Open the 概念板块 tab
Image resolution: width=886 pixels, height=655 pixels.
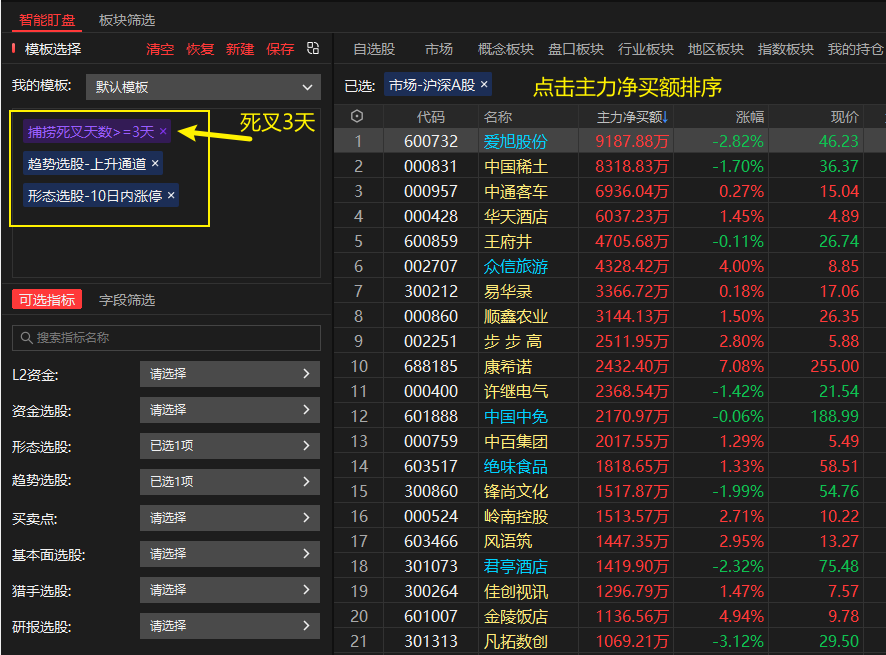506,49
